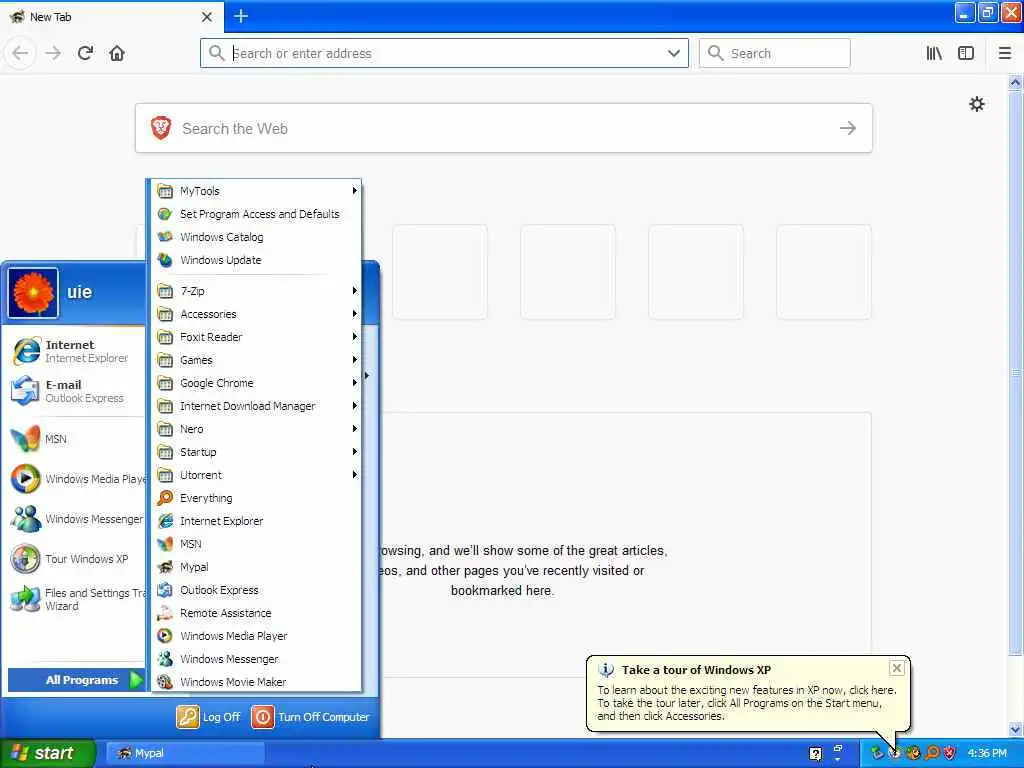Launch Internet Explorer from programs list
The image size is (1024, 768).
pos(257,520)
